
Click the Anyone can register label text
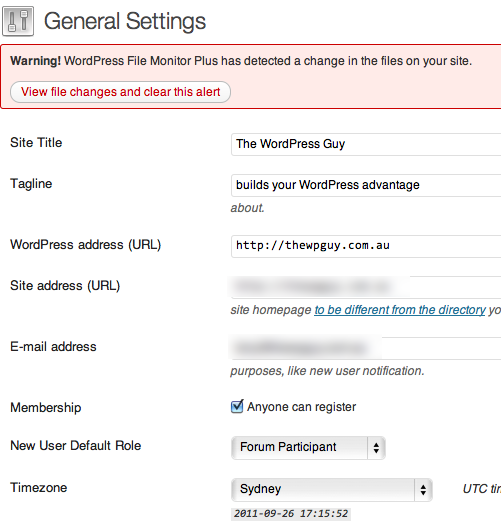click(301, 407)
